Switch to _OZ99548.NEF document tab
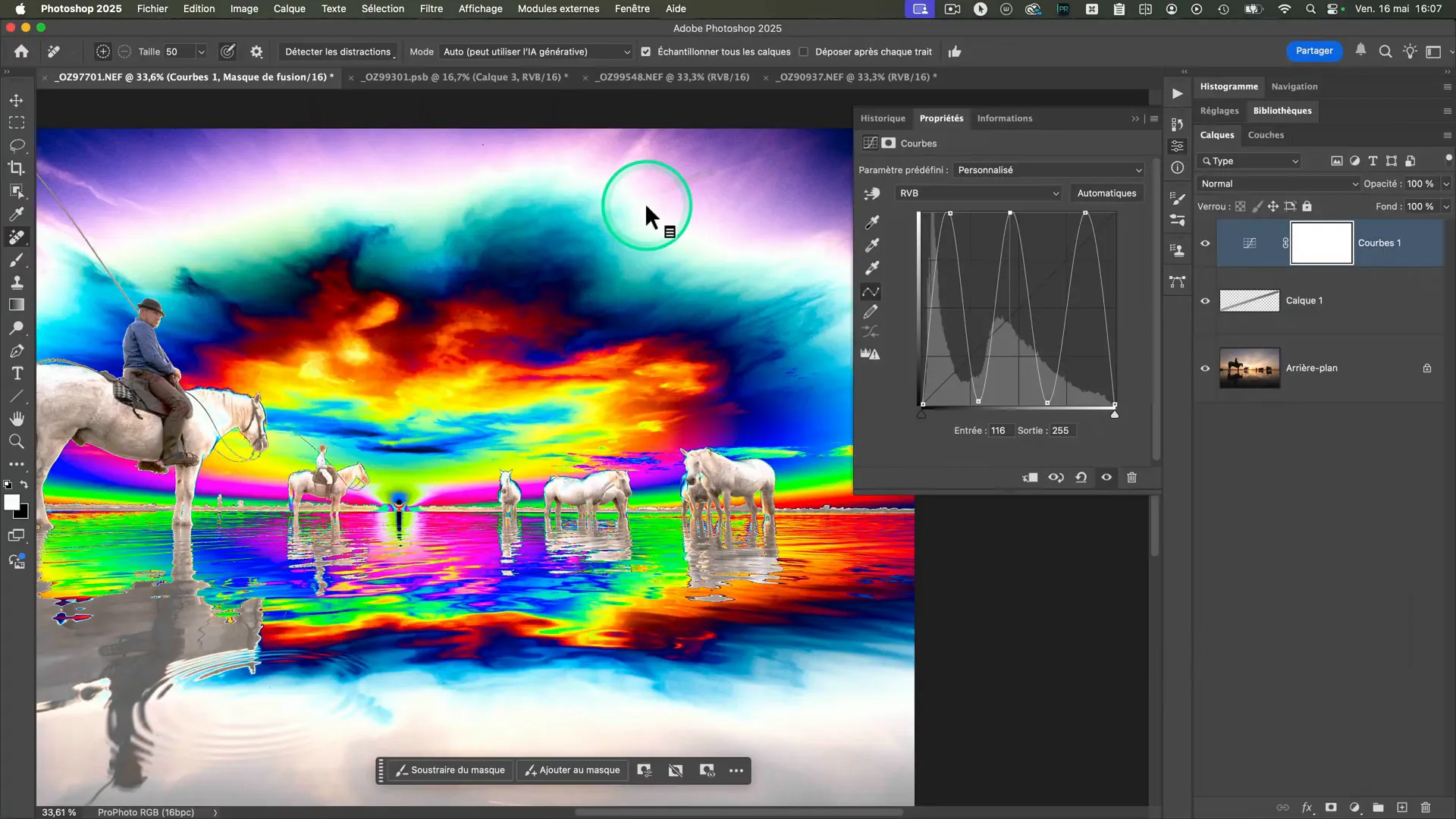The height and width of the screenshot is (819, 1456). coord(672,77)
